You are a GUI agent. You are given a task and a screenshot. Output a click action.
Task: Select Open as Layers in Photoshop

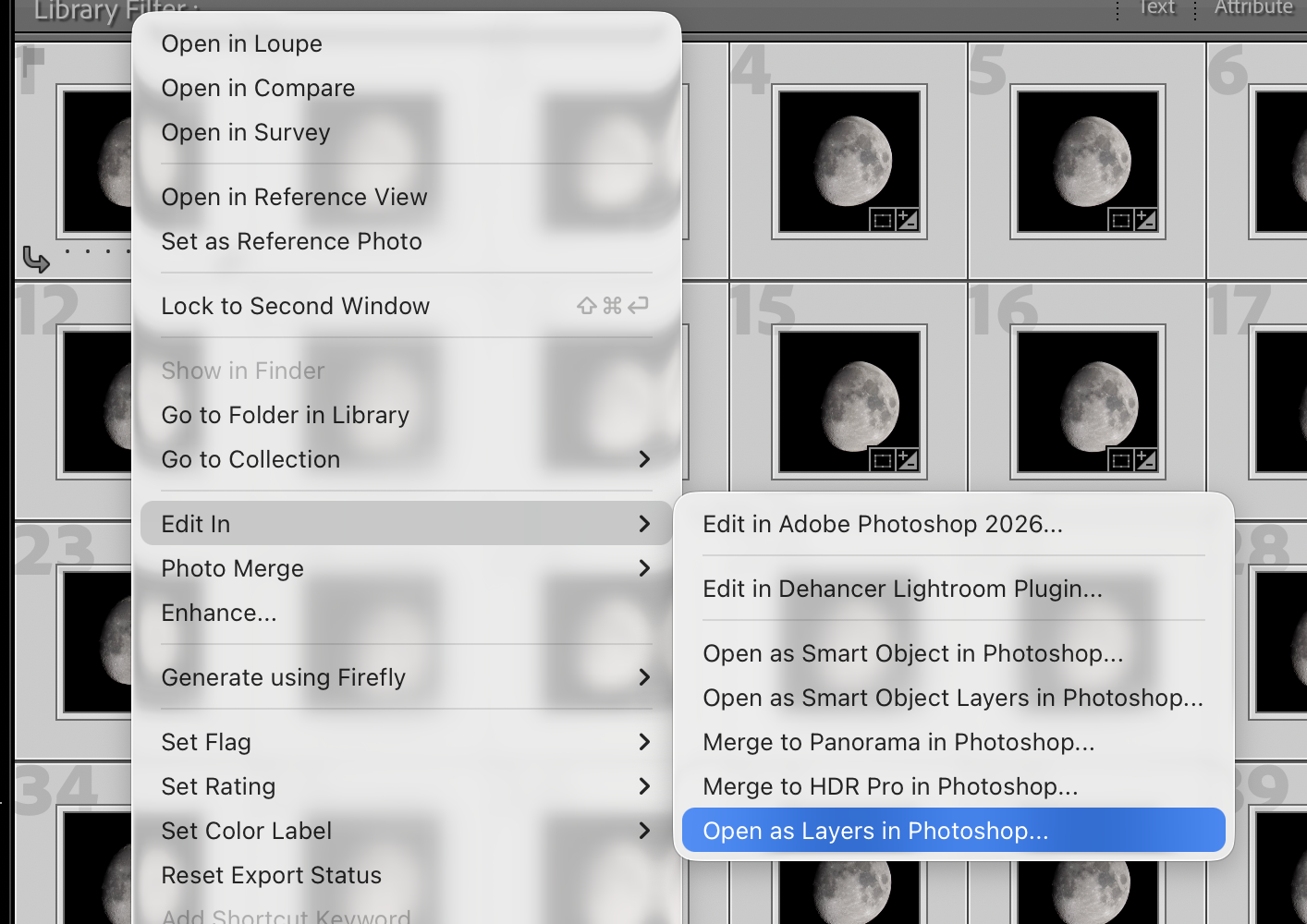875,831
